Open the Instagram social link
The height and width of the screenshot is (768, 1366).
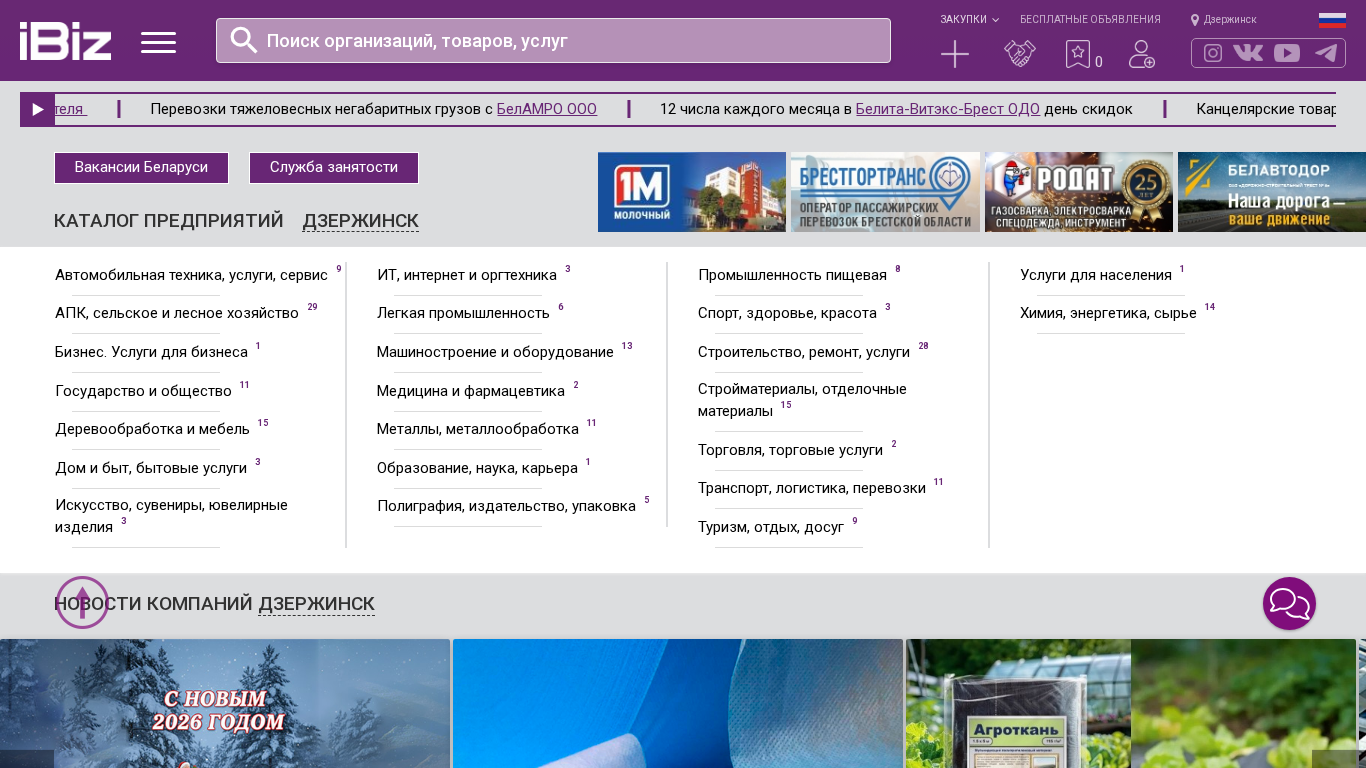1213,53
